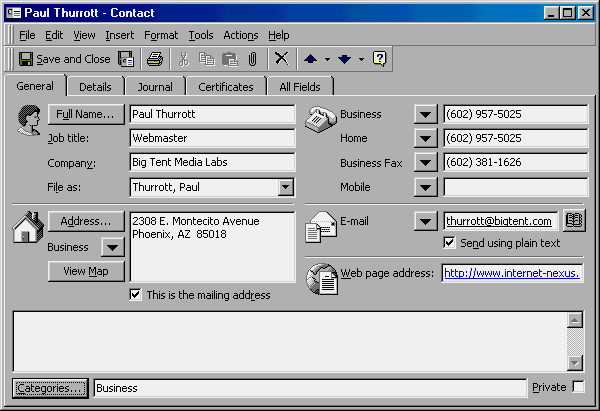Click inside the Mobile phone field

point(515,187)
